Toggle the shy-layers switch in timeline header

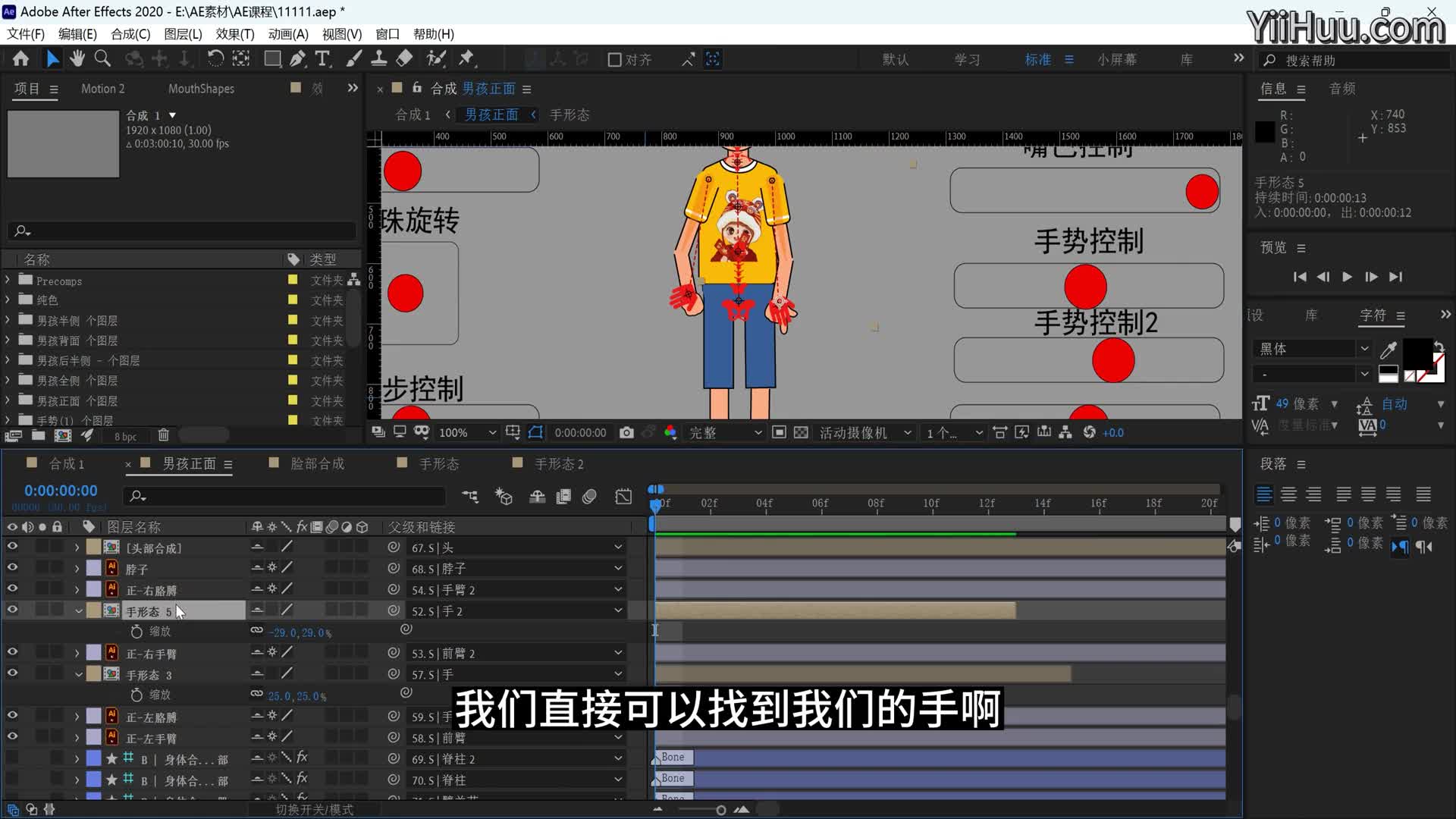click(537, 497)
